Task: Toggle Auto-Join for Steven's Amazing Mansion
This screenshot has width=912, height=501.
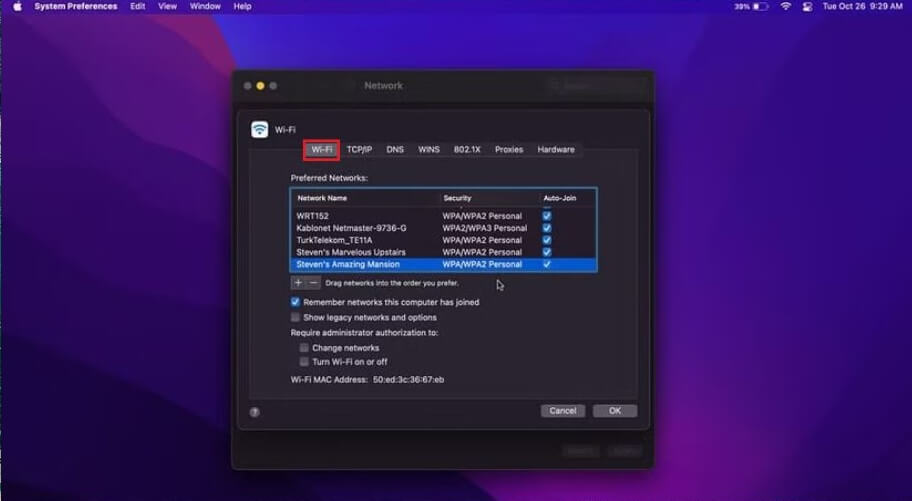Action: tap(547, 264)
